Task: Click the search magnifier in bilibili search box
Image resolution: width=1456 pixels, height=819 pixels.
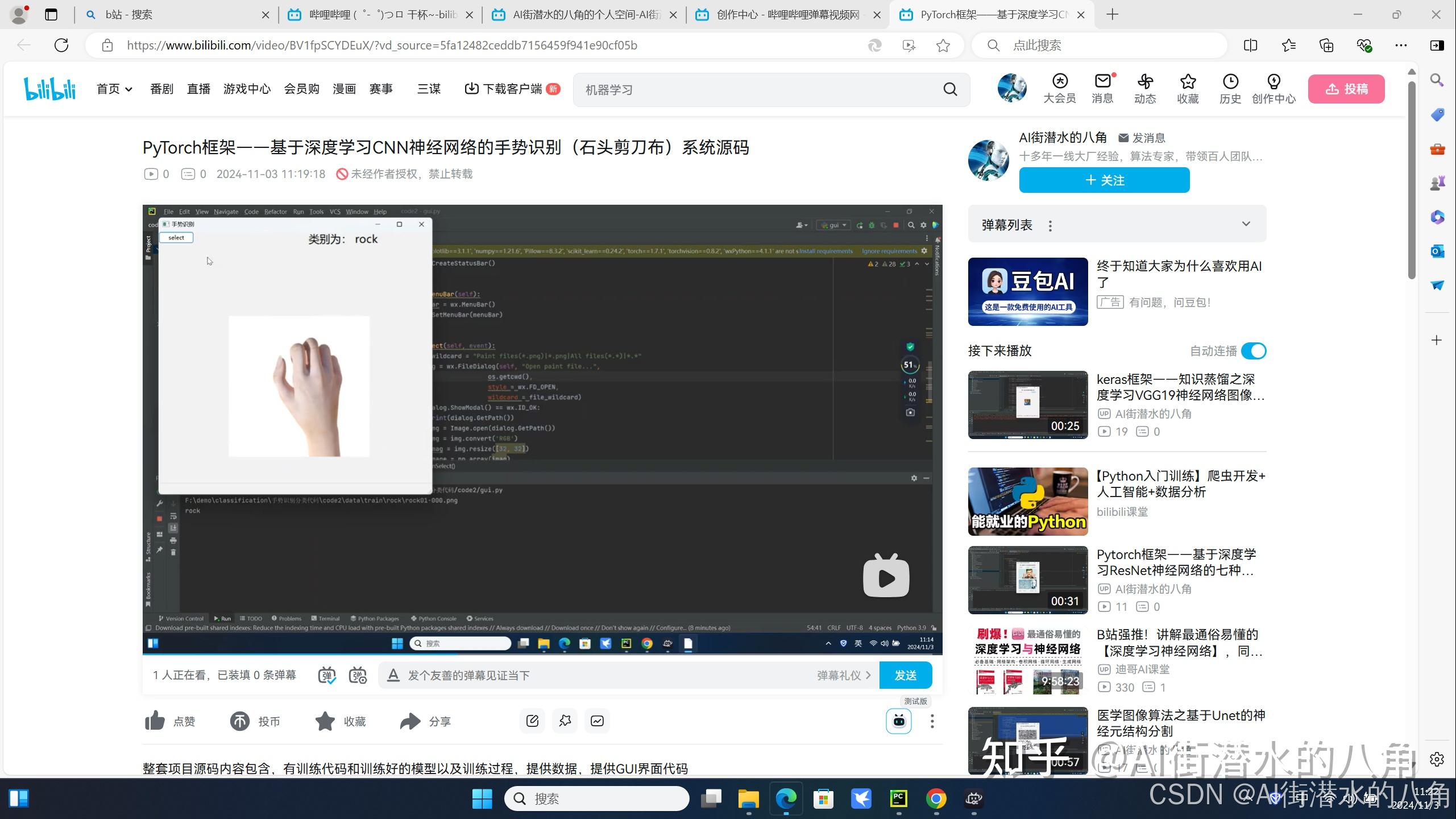Action: click(950, 89)
